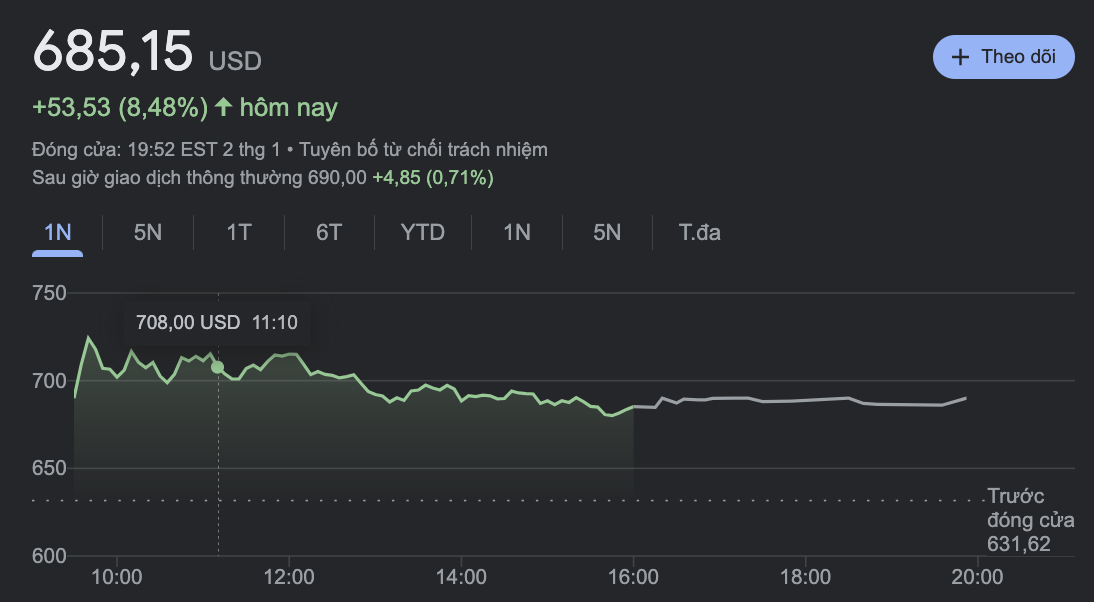Click the green up arrow beside hôm nay

pos(223,107)
